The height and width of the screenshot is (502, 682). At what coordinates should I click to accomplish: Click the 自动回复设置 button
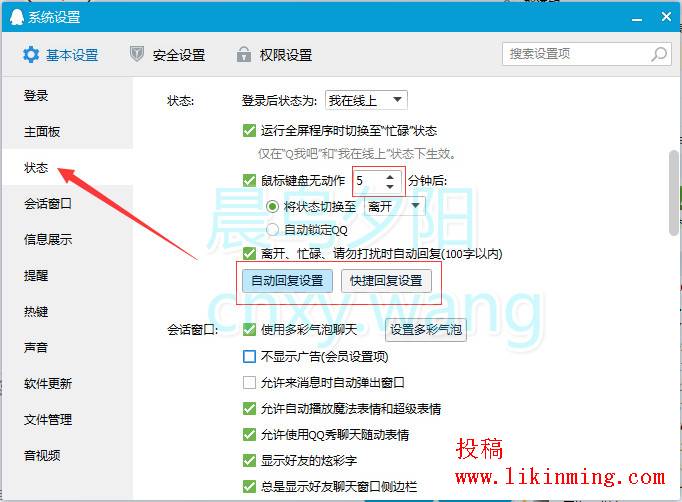tap(286, 280)
